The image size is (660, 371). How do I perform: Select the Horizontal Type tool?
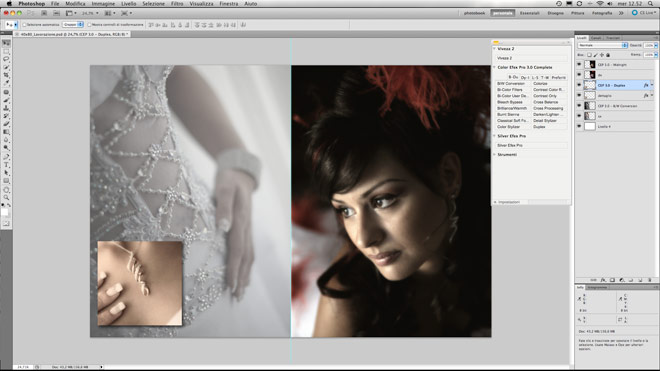(6, 165)
